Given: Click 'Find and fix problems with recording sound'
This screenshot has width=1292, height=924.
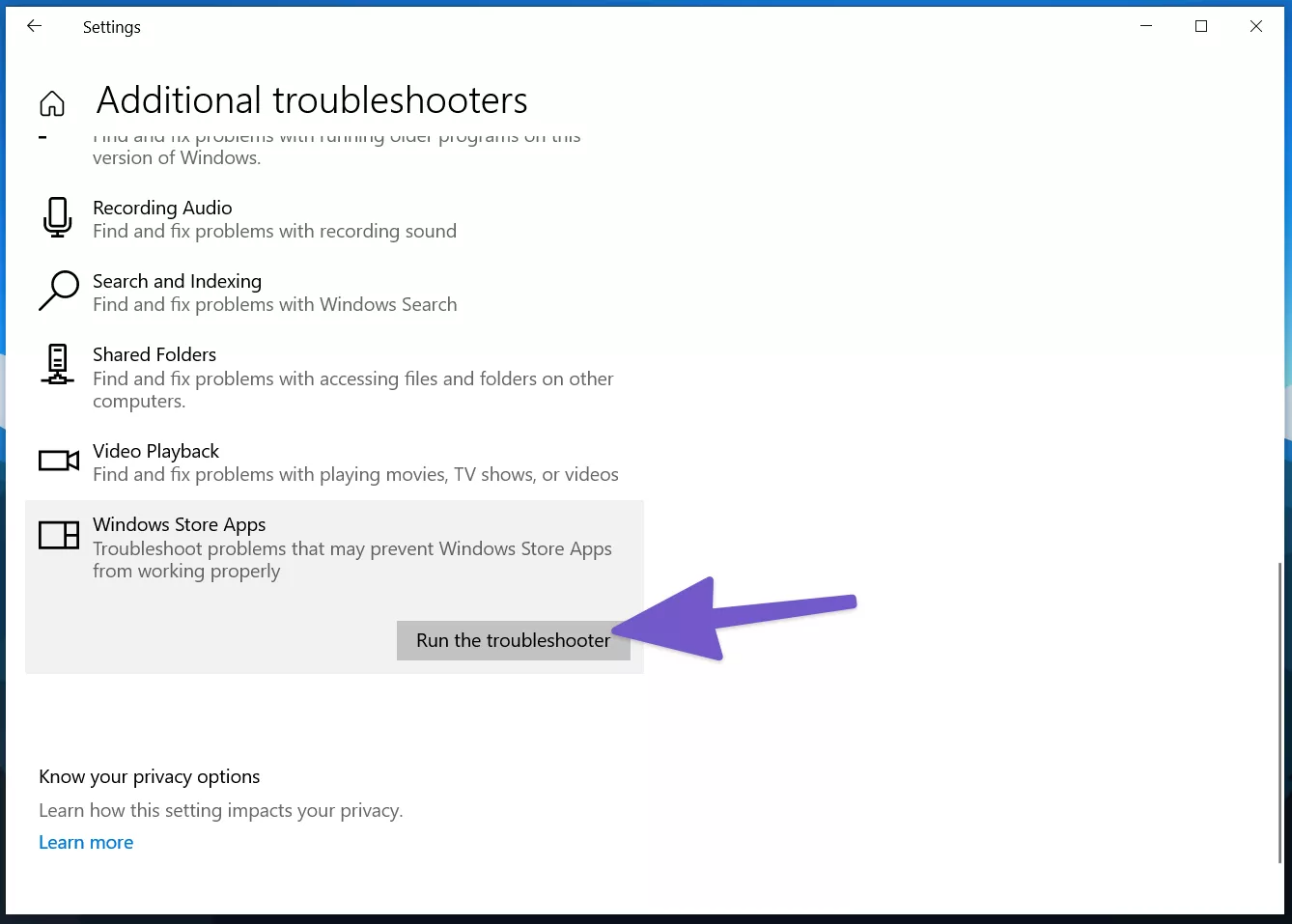Looking at the screenshot, I should 274,231.
